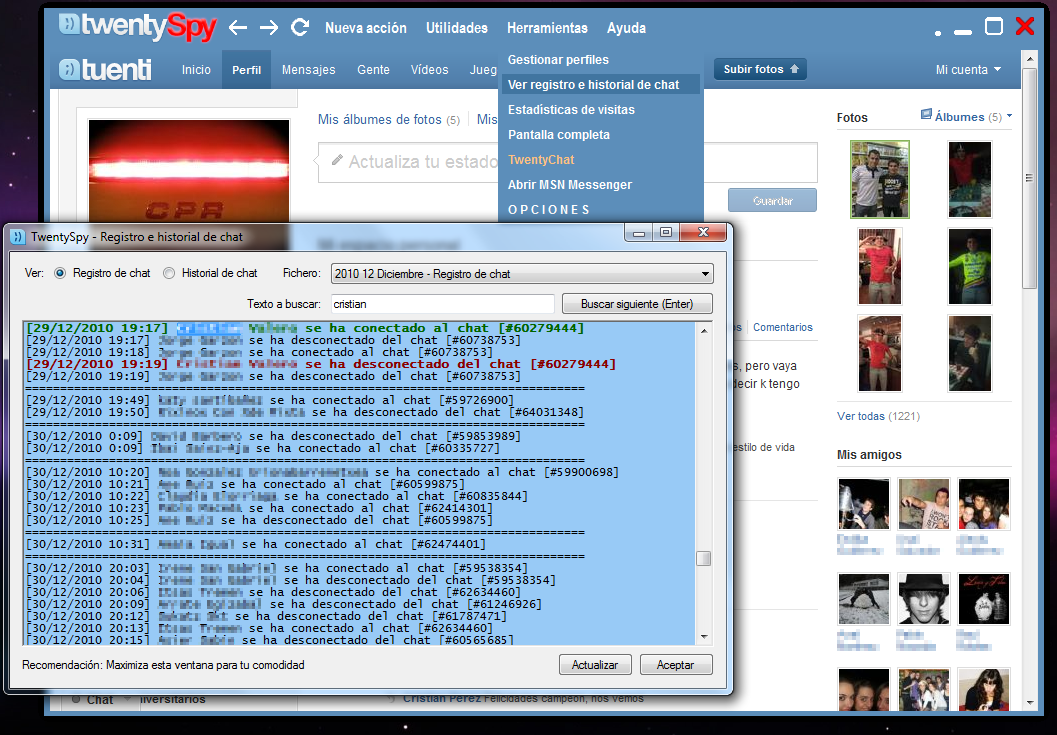The image size is (1057, 735).
Task: Click the Aceptar button
Action: [675, 665]
